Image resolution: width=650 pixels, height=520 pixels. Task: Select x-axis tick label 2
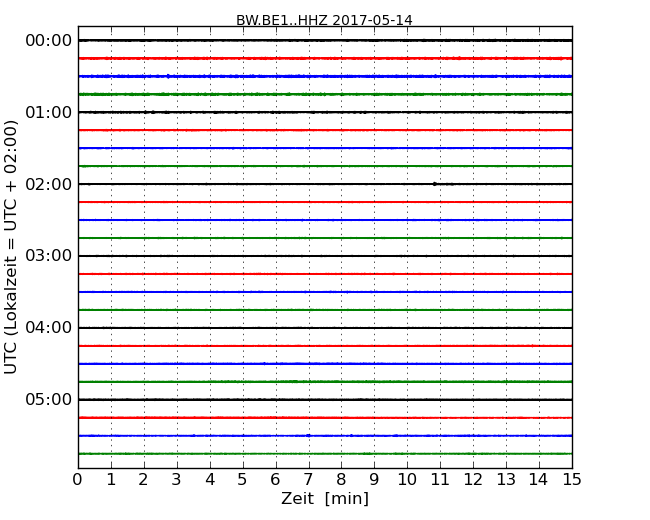tap(143, 480)
